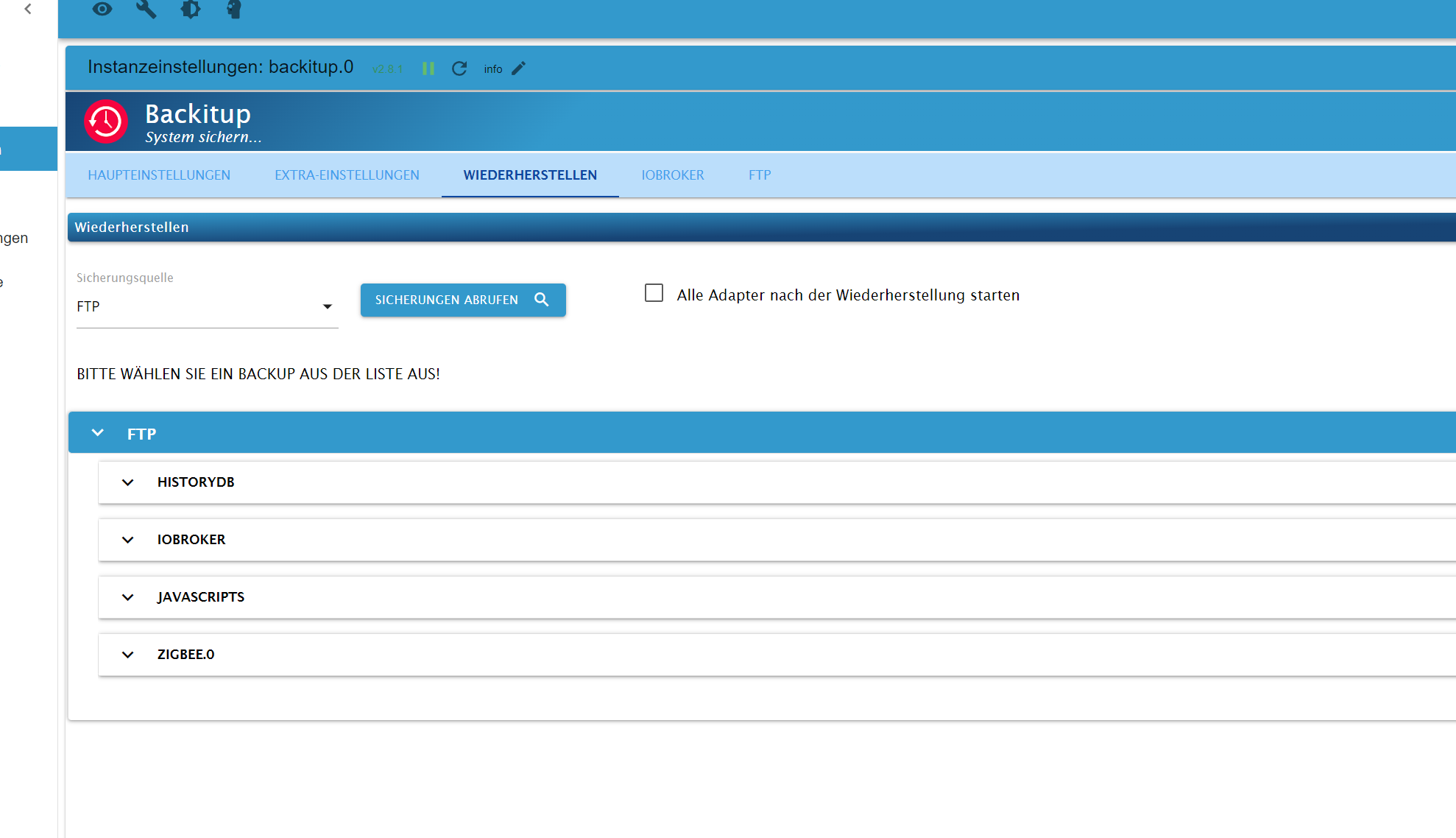The height and width of the screenshot is (838, 1456).
Task: Expand the IOBROKER backup group
Action: [x=128, y=540]
